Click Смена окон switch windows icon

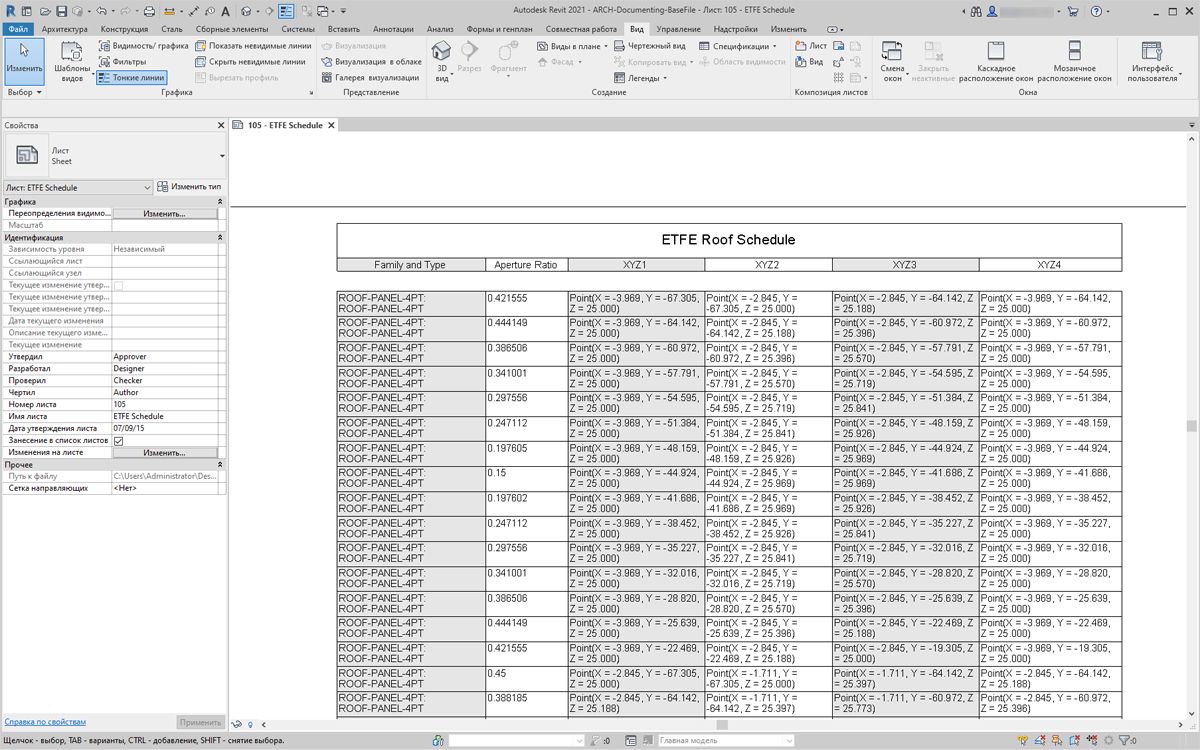pos(892,61)
